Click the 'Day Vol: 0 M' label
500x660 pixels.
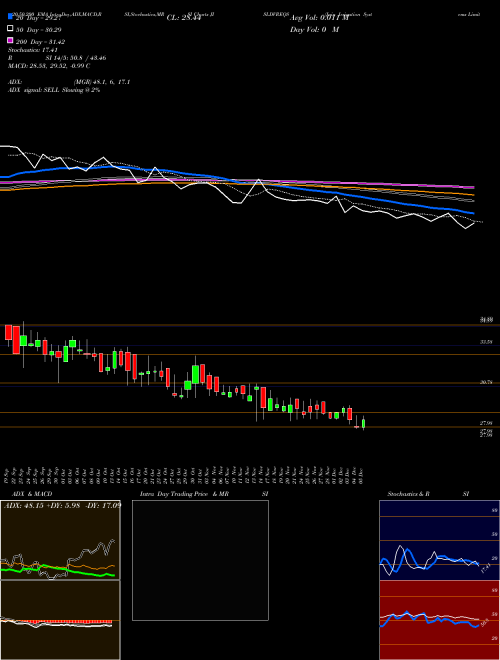click(314, 30)
